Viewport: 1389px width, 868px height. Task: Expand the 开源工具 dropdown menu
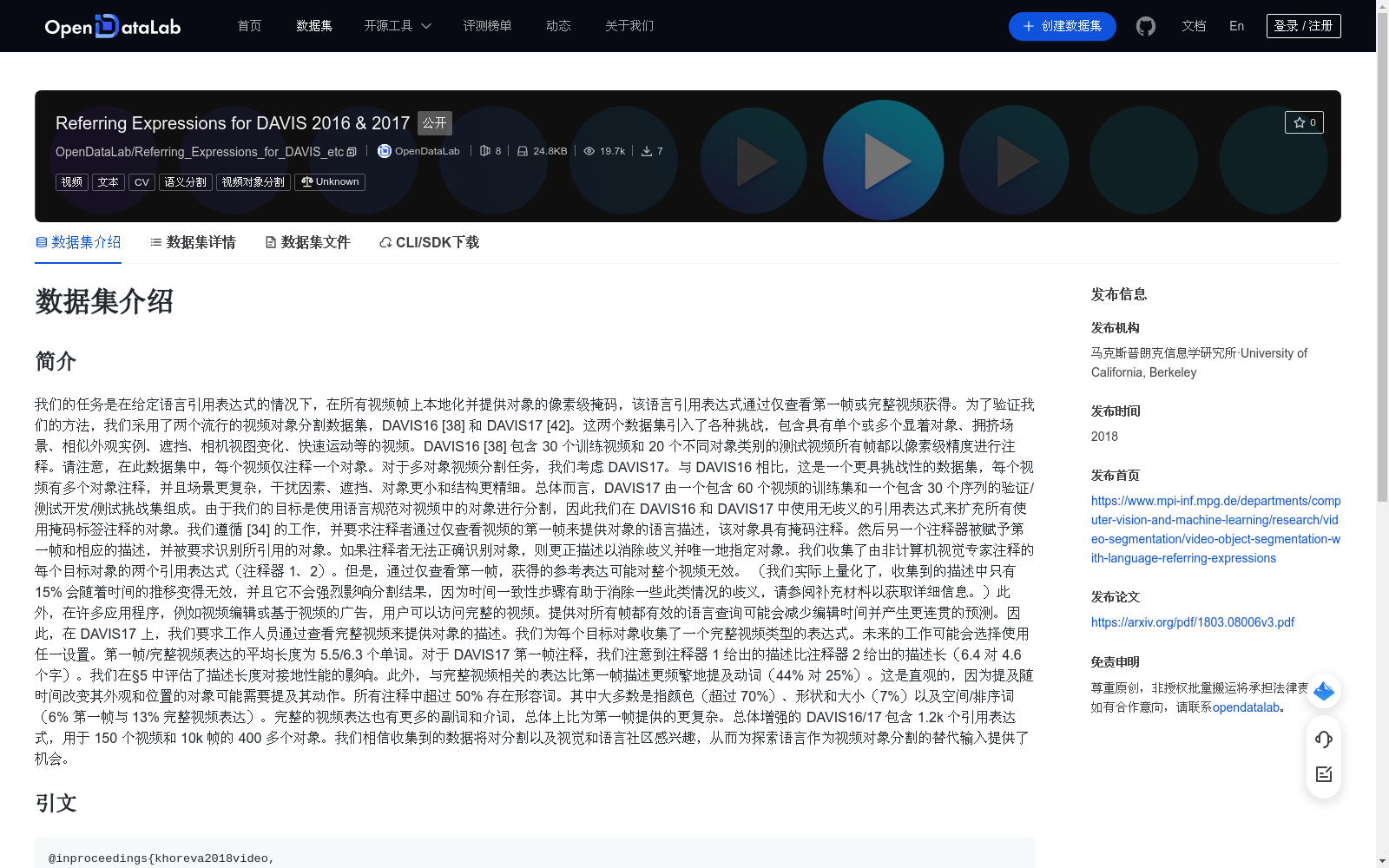click(x=398, y=26)
